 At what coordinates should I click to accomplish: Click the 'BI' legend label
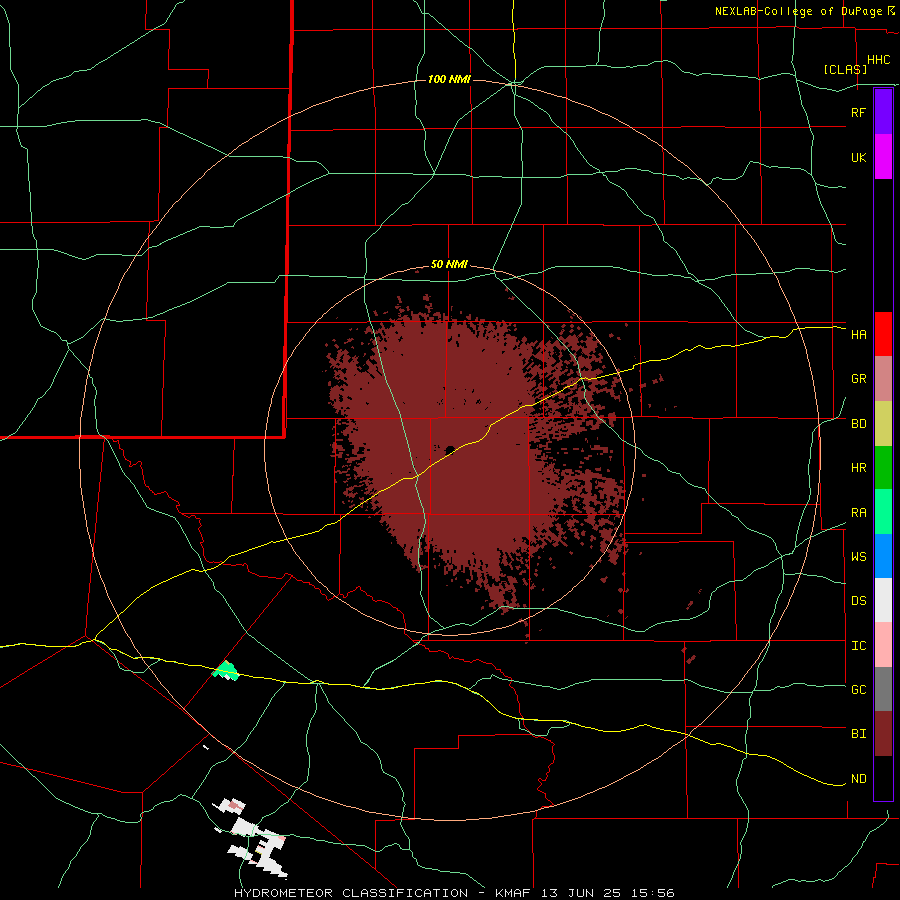click(858, 734)
